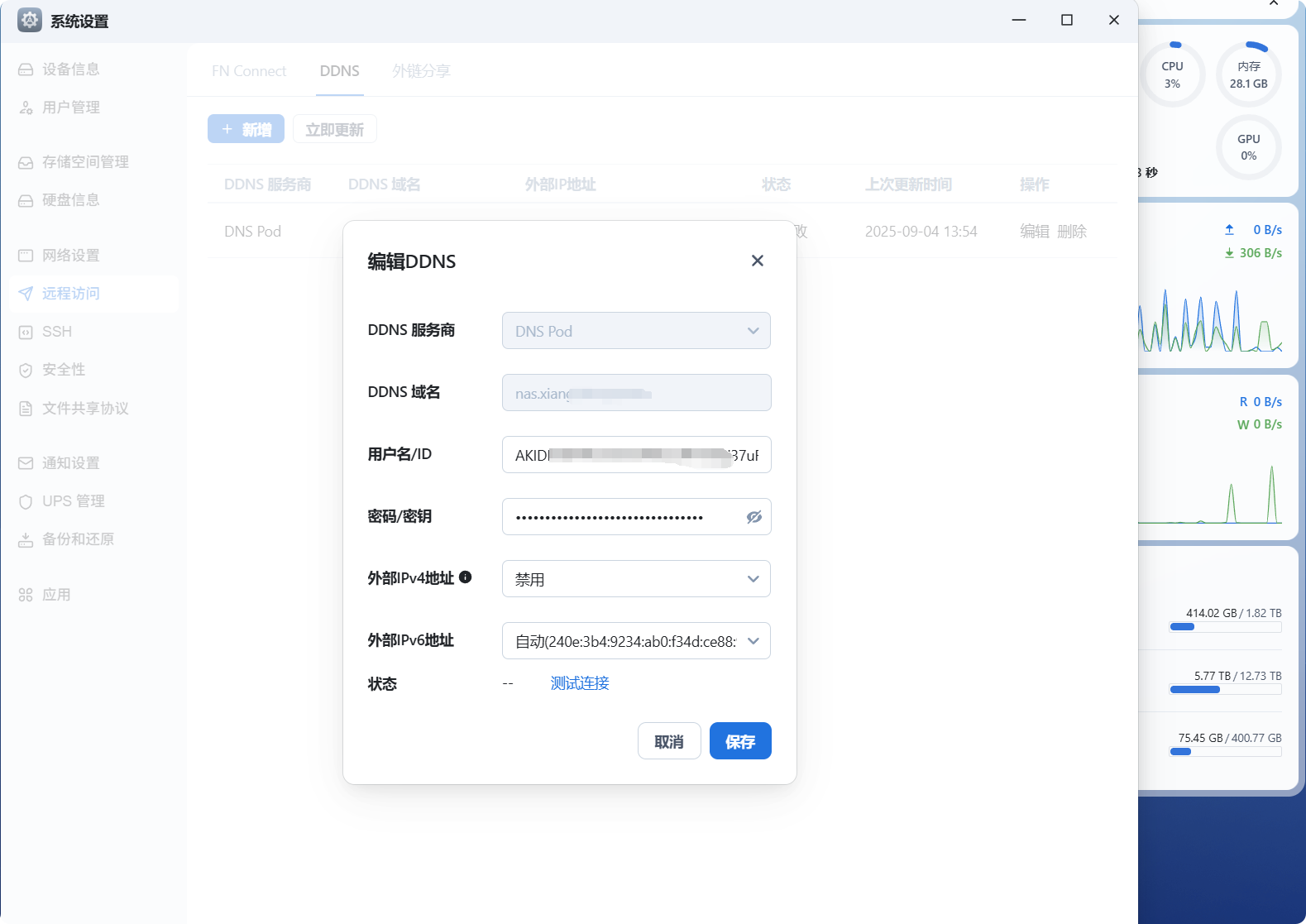Screen dimensions: 1306x924
Task: Switch to the 外链分享 tab
Action: click(x=421, y=71)
